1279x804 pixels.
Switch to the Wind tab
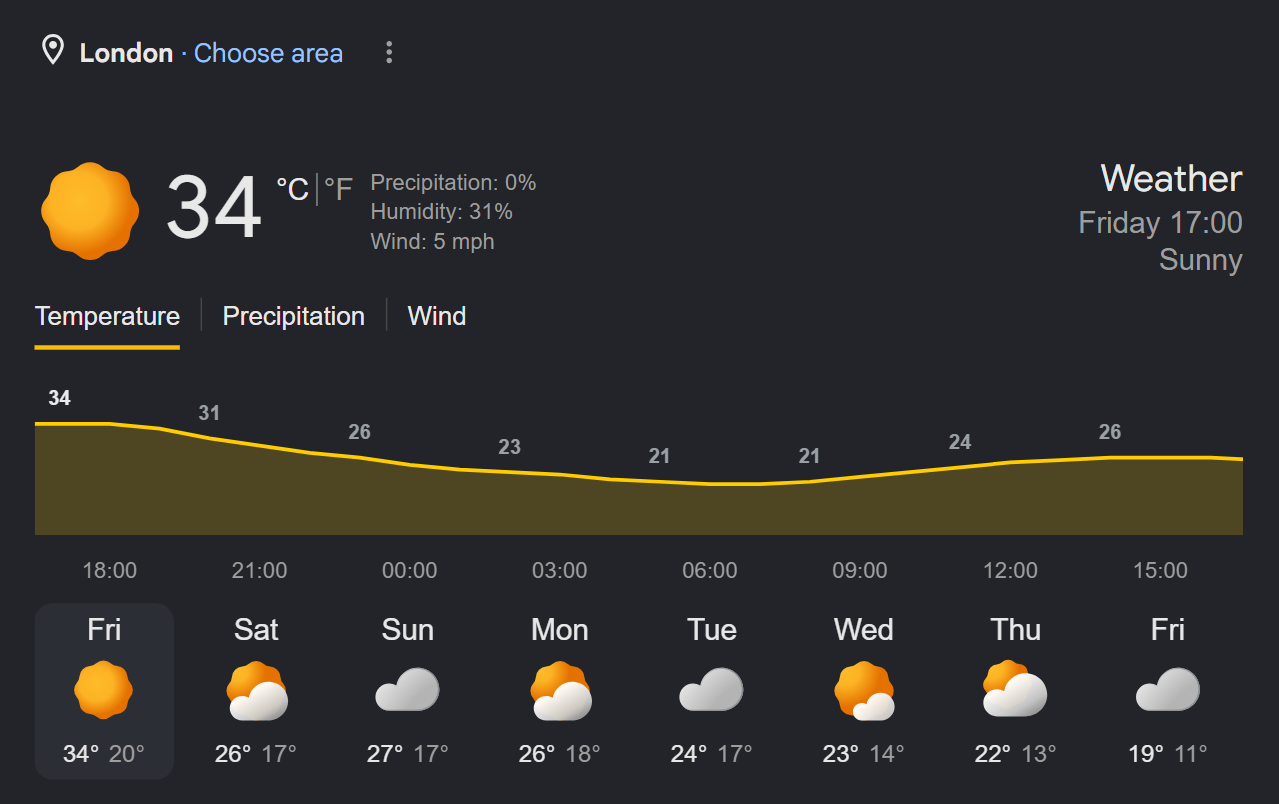point(437,316)
